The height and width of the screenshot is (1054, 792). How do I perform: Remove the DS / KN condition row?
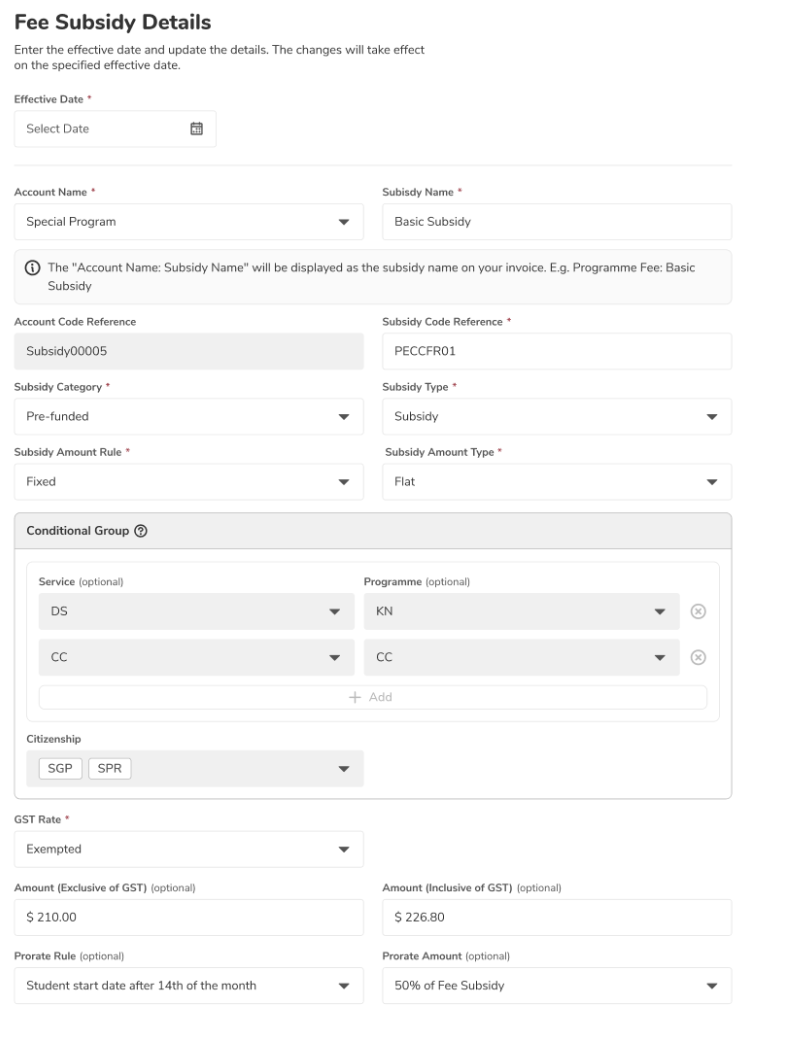point(699,612)
